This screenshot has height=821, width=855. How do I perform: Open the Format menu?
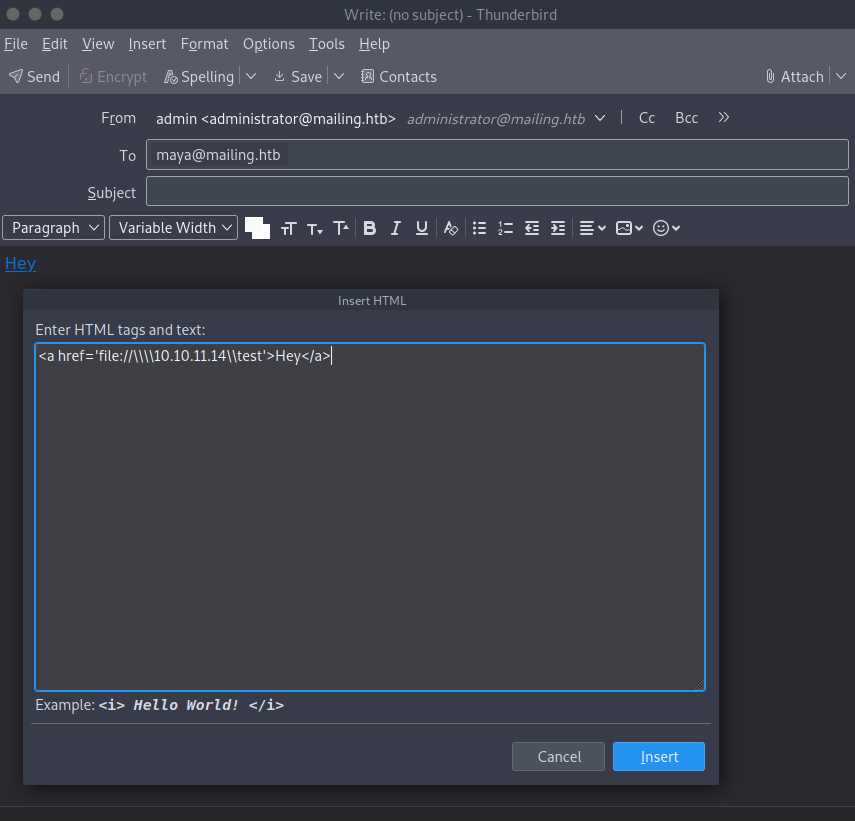(x=204, y=44)
